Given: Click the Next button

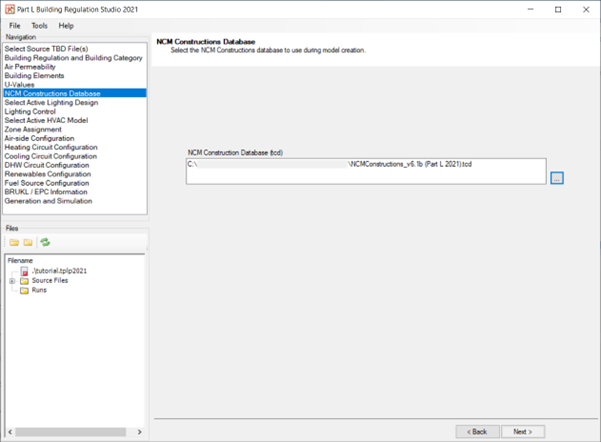Looking at the screenshot, I should point(523,432).
